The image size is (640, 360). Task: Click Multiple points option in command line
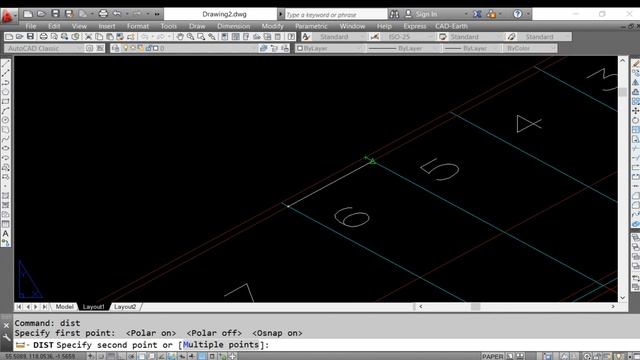click(221, 345)
